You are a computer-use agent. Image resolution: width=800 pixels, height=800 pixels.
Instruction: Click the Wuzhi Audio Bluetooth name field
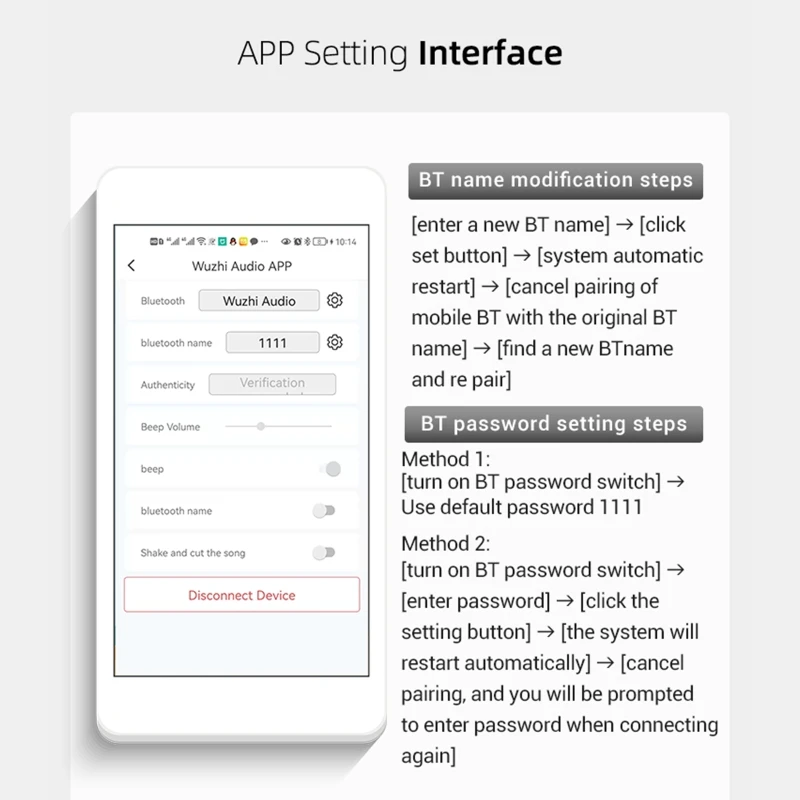[x=259, y=300]
